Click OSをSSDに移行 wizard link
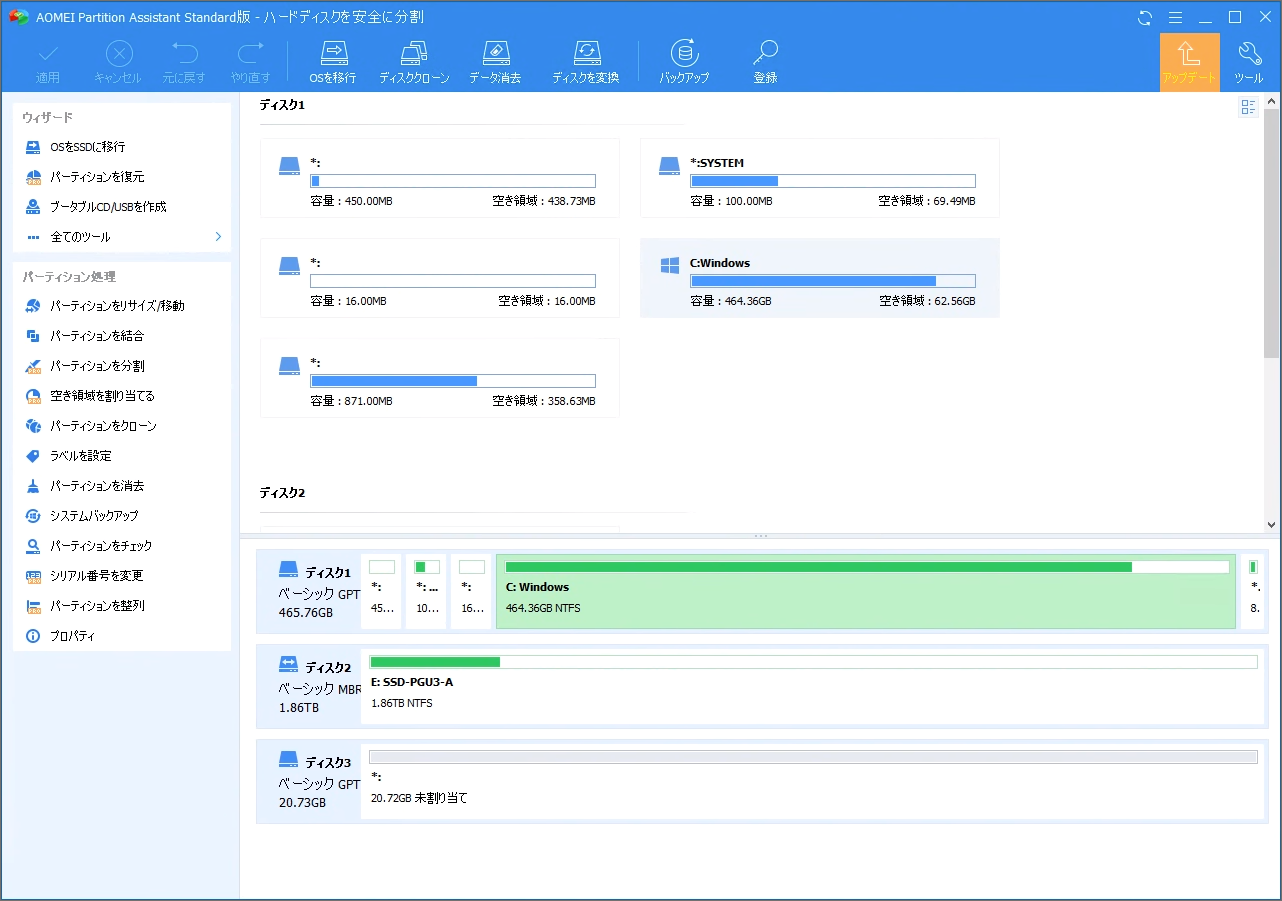1282x901 pixels. click(88, 147)
